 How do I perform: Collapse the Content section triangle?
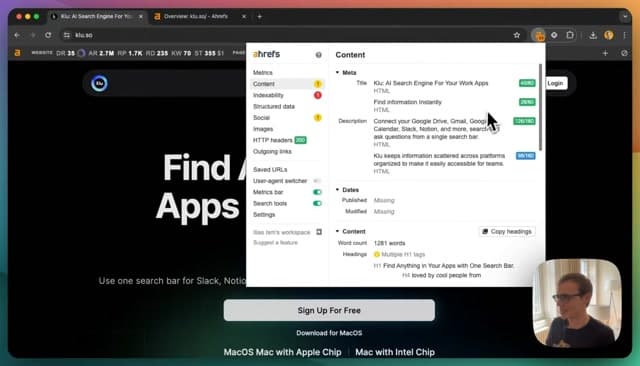click(338, 231)
